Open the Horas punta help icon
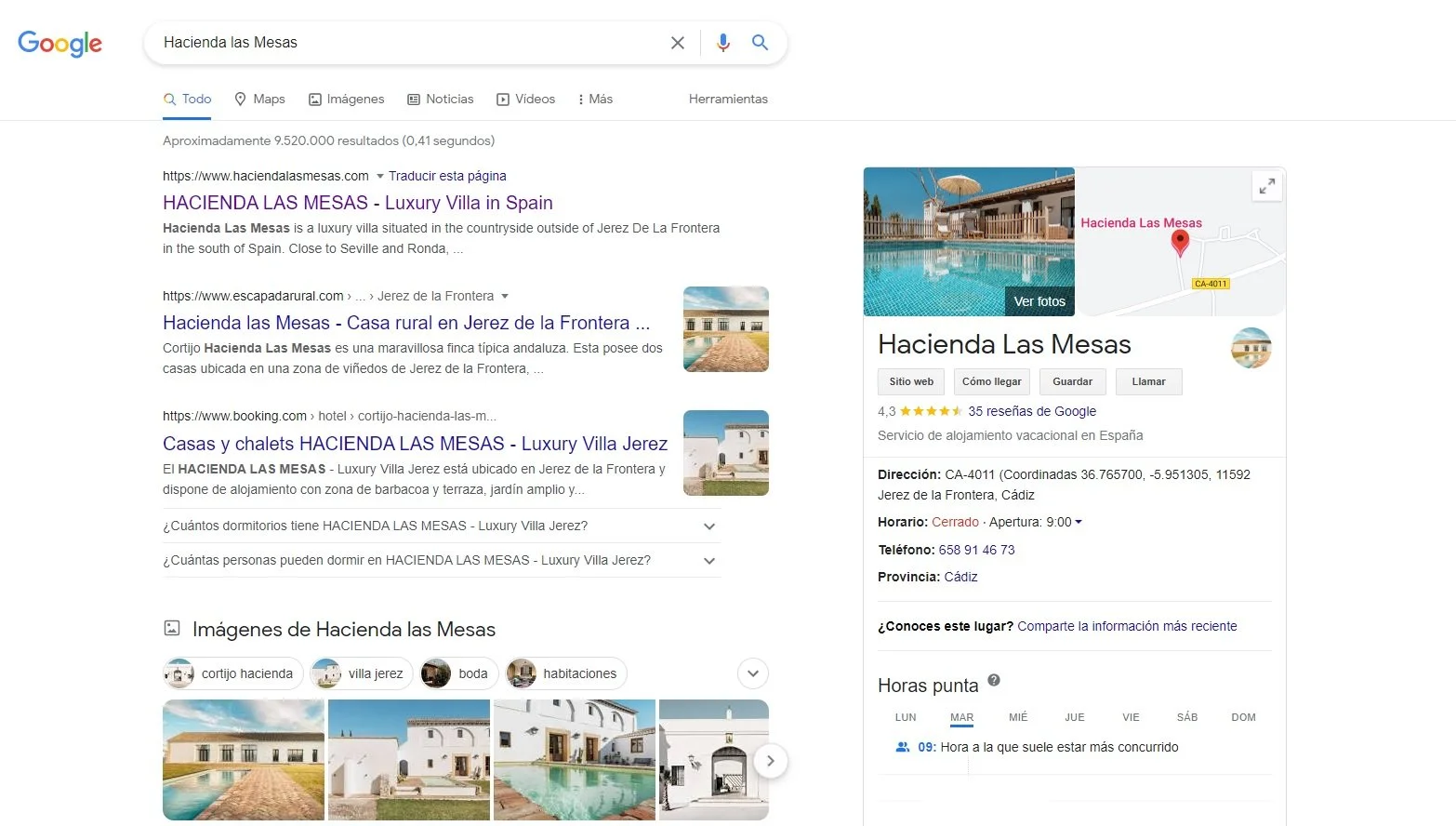Screen dimensions: 1456x826 pyautogui.click(x=994, y=680)
